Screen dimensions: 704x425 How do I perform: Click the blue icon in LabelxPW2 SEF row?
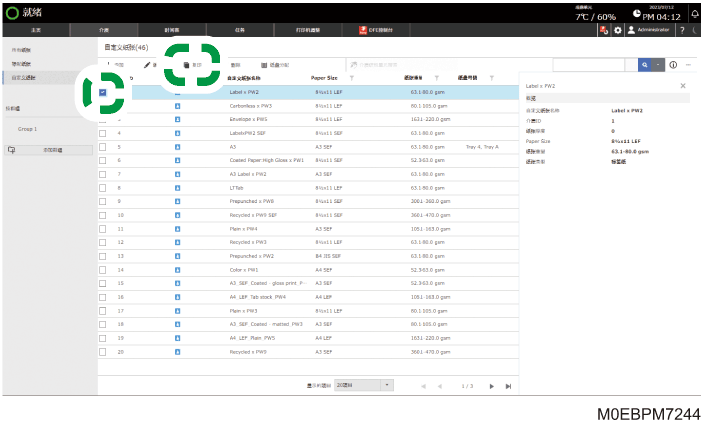point(177,133)
